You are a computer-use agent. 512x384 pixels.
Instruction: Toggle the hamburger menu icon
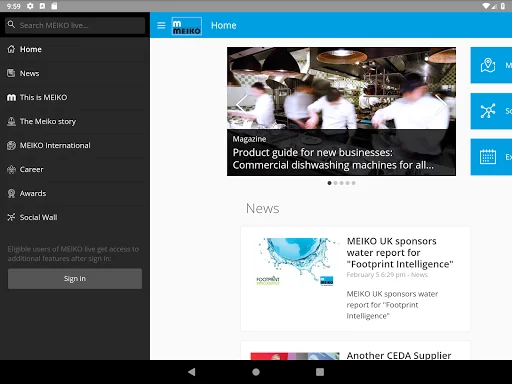click(x=161, y=25)
